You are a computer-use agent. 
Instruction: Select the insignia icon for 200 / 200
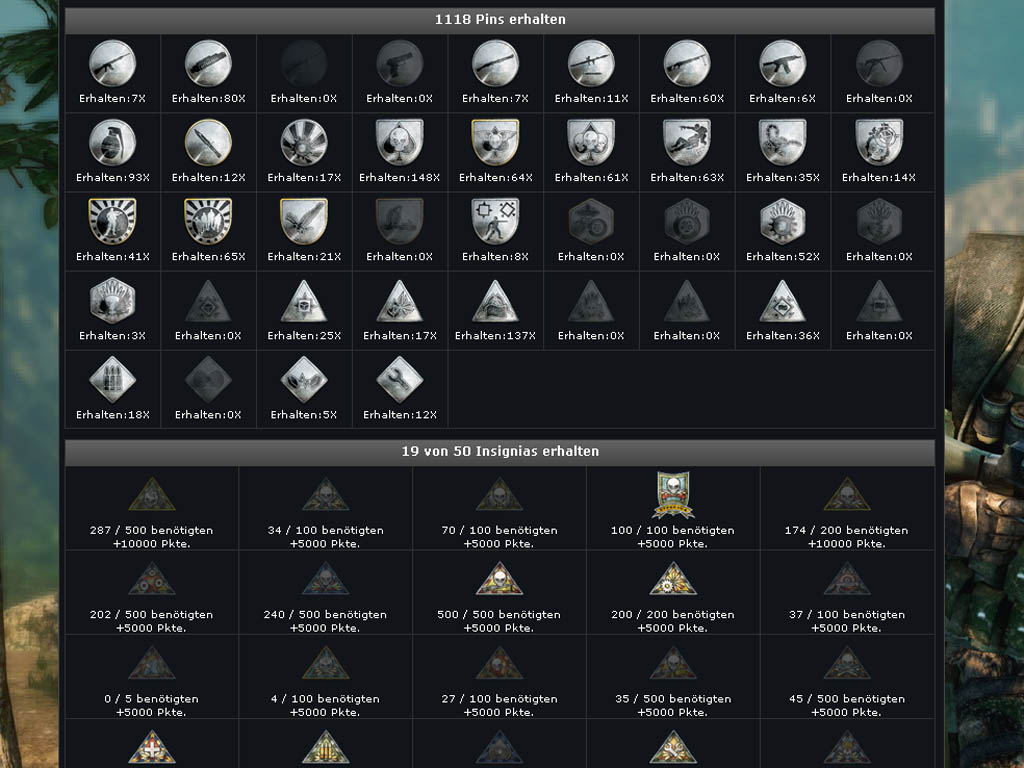tap(673, 579)
